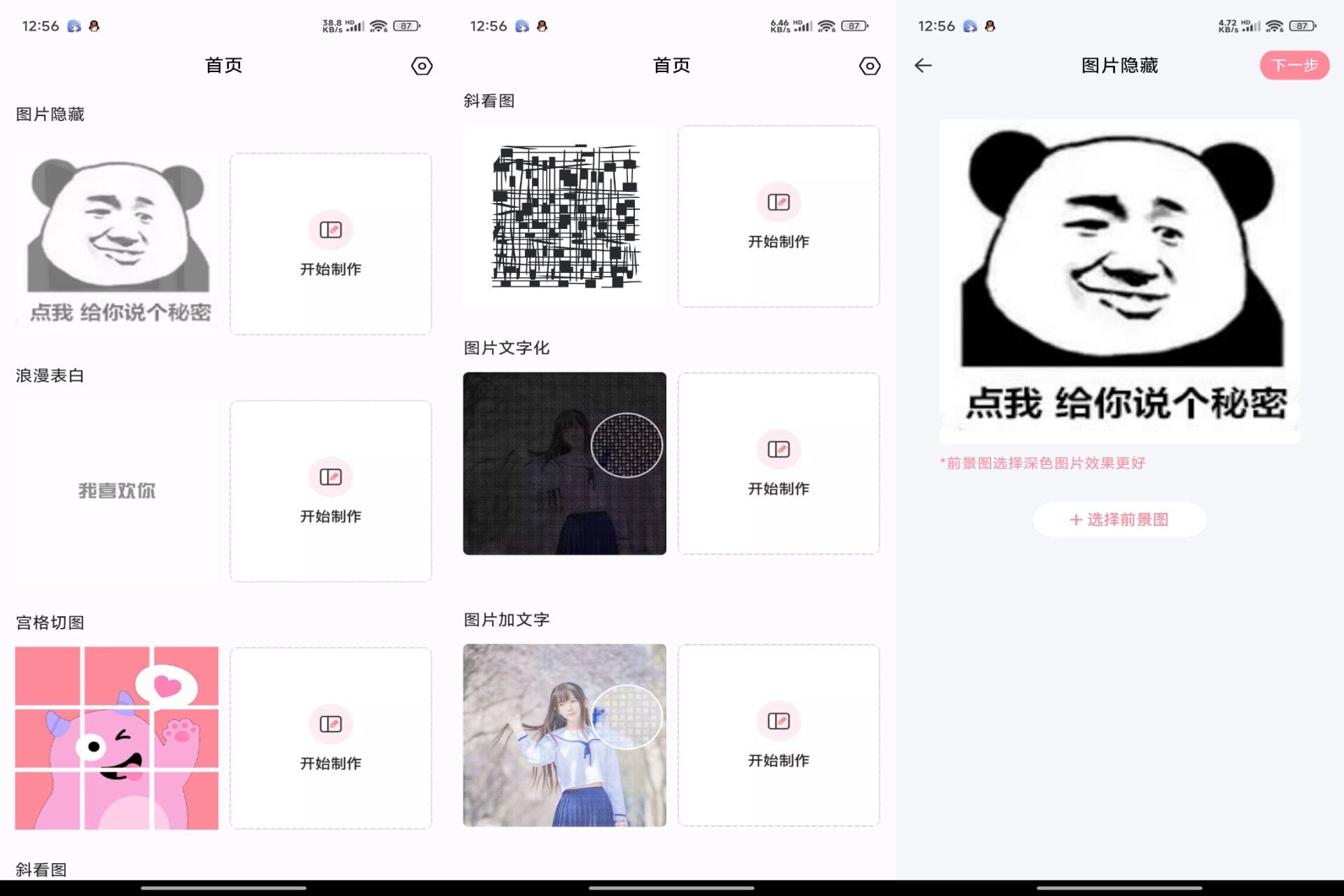Tap the girl photo preview under 图片加文字

click(564, 735)
